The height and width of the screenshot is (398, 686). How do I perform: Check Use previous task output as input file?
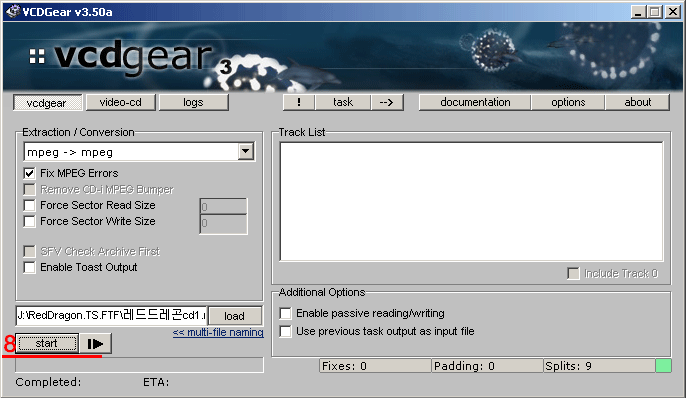pyautogui.click(x=285, y=332)
